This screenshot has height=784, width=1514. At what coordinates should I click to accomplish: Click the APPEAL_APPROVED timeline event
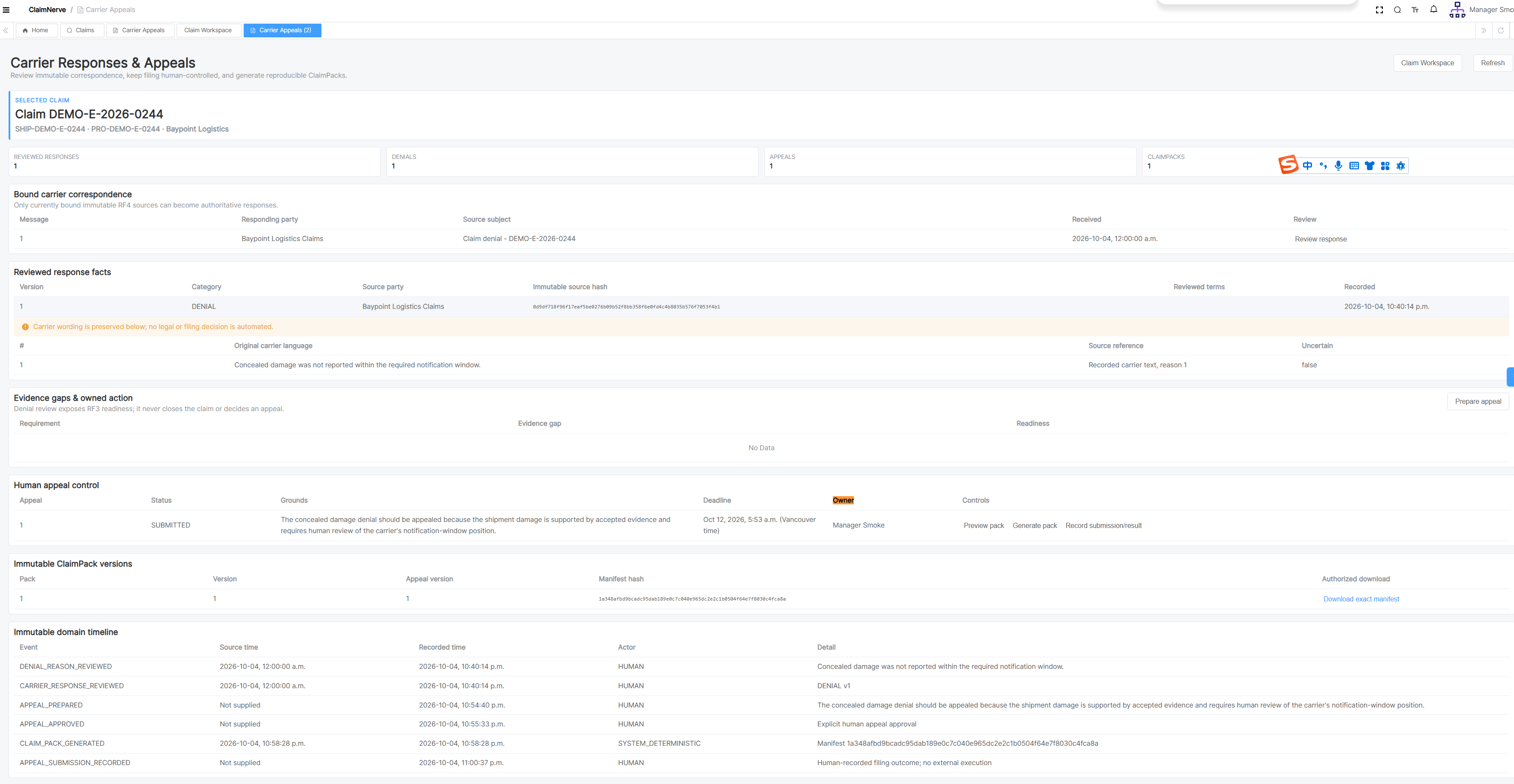(x=52, y=724)
